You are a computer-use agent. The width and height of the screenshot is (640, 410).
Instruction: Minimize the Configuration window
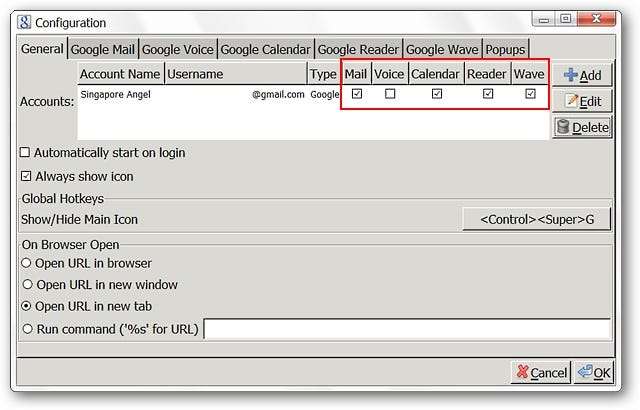(x=544, y=19)
